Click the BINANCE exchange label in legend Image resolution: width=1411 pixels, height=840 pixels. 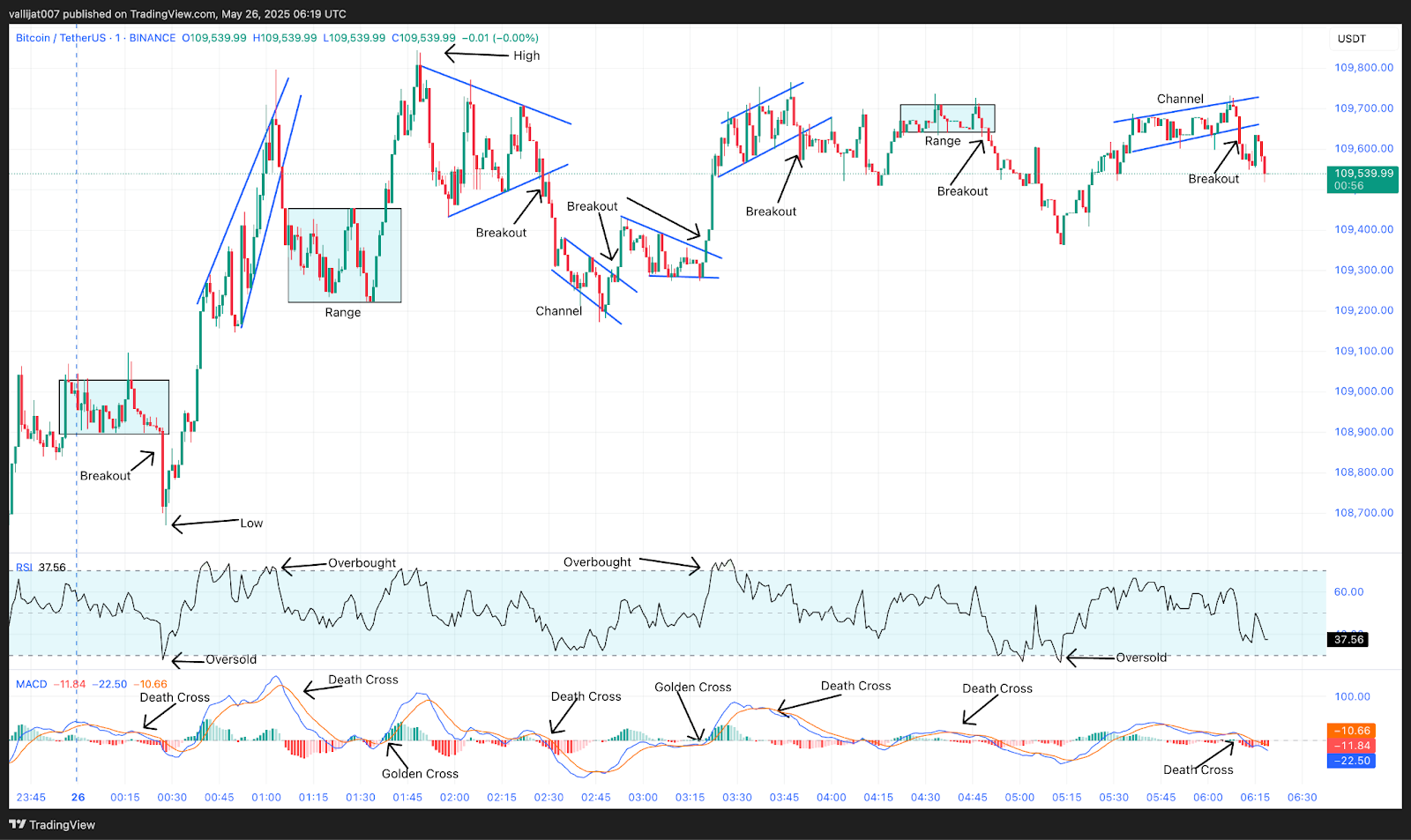coord(153,38)
